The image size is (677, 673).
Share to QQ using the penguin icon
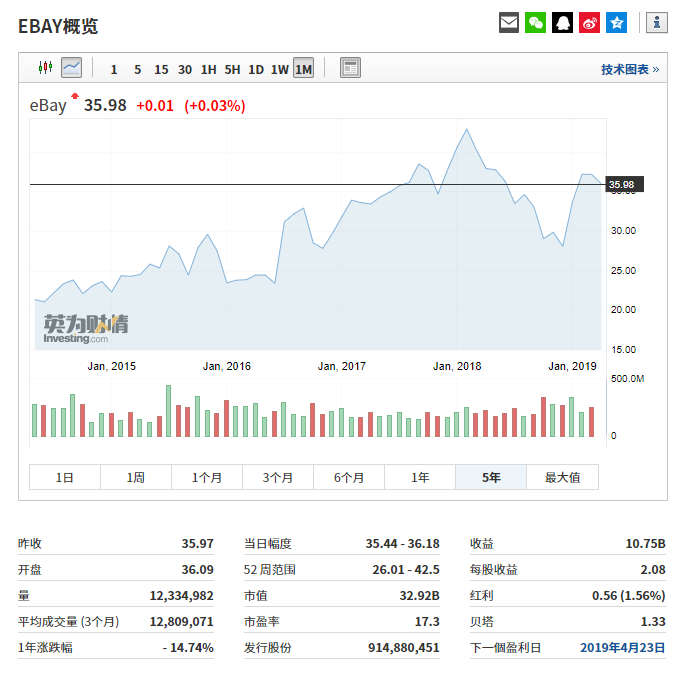562,22
